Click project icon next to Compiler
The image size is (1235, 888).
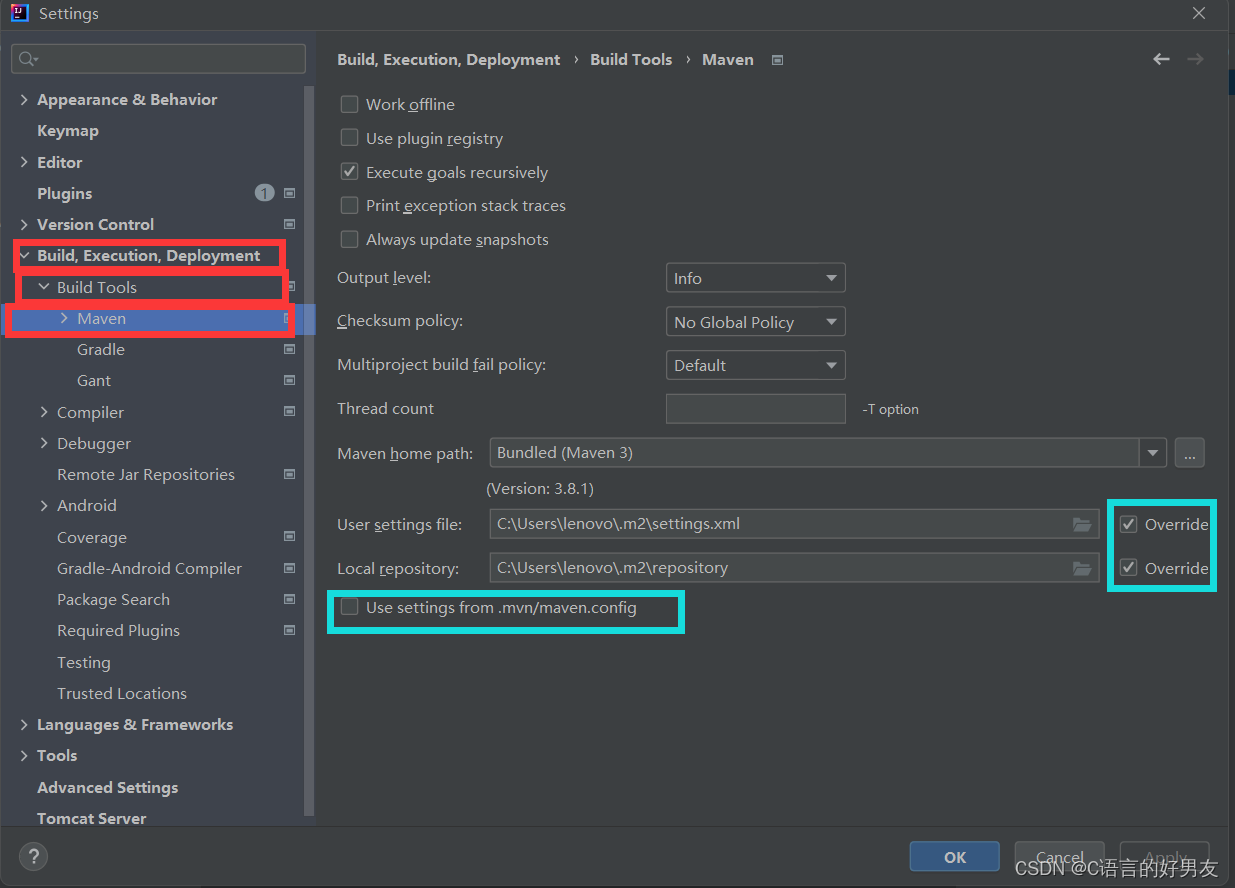click(289, 411)
